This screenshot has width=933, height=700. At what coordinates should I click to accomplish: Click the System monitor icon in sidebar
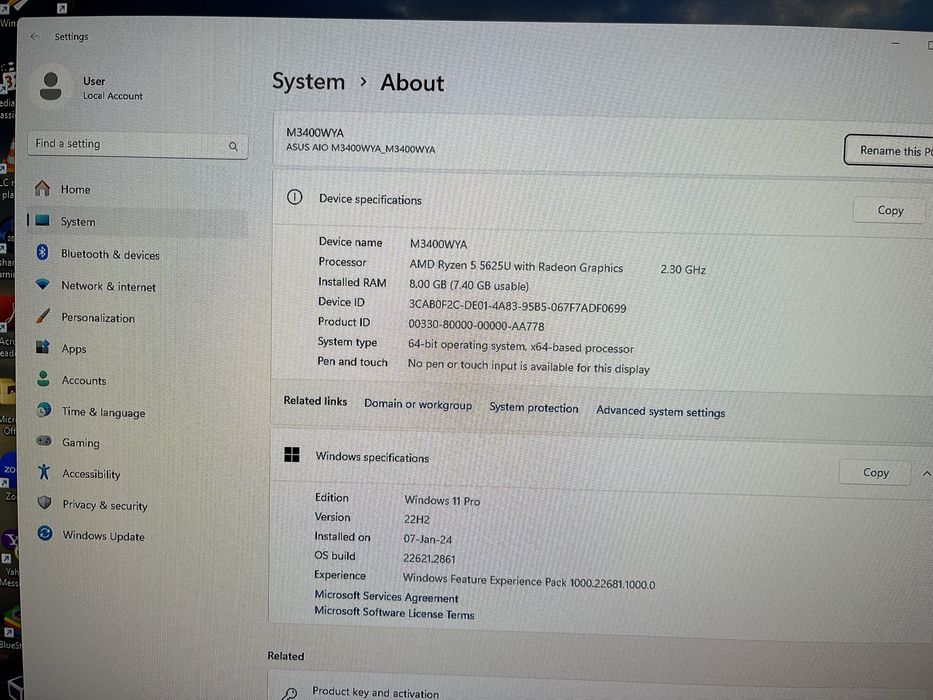pos(42,220)
